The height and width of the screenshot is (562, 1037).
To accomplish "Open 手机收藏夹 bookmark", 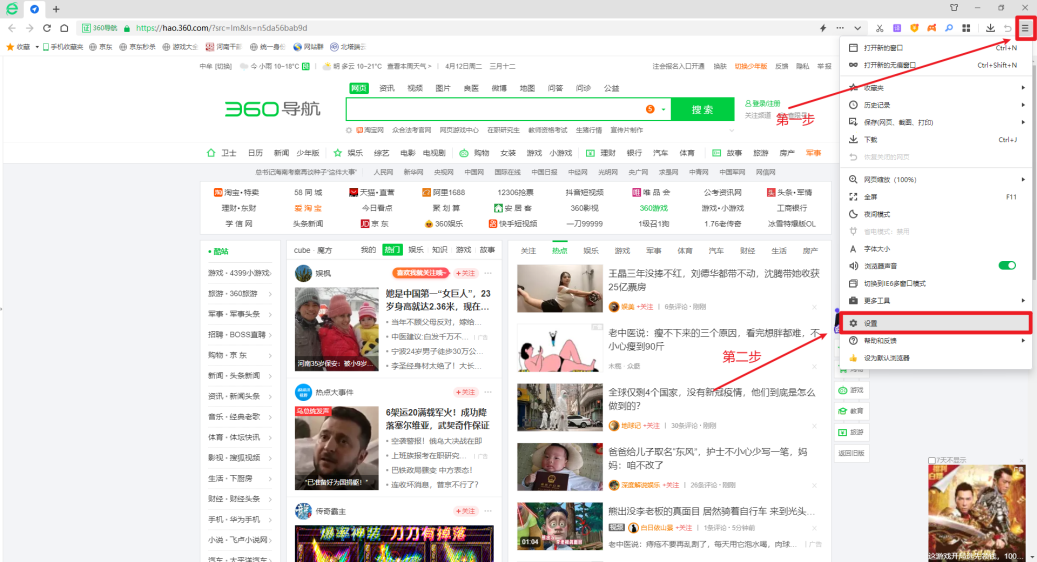I will (63, 47).
